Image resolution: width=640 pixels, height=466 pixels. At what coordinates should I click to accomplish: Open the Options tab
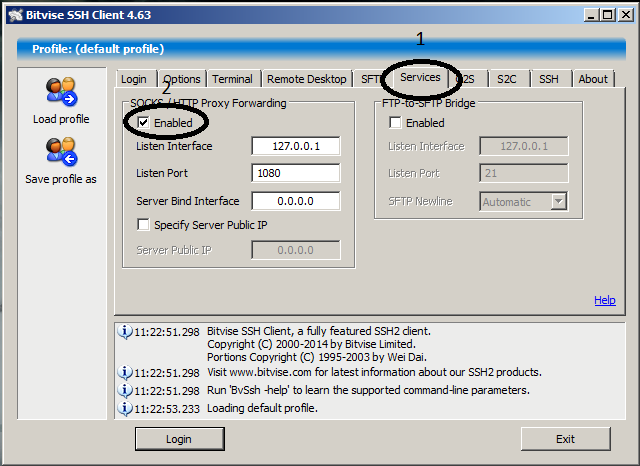pos(182,79)
